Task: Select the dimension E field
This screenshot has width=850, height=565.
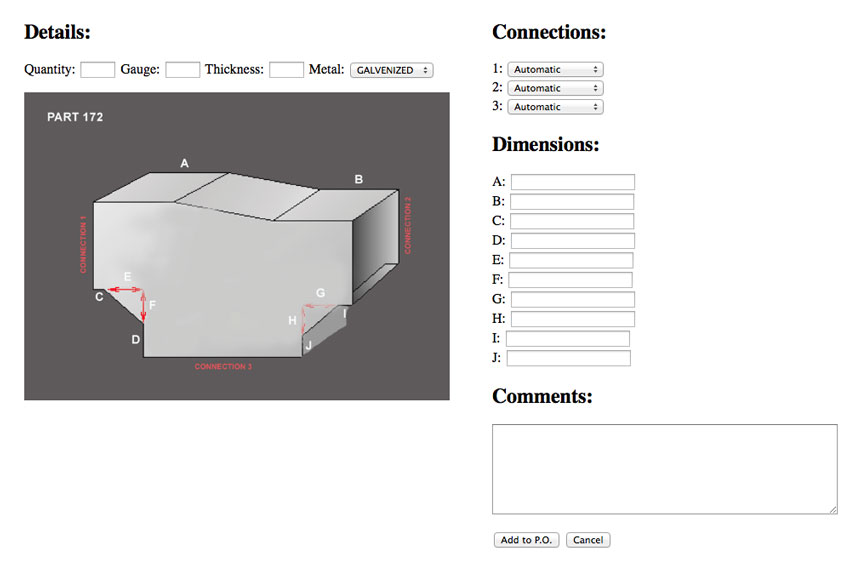Action: 571,260
